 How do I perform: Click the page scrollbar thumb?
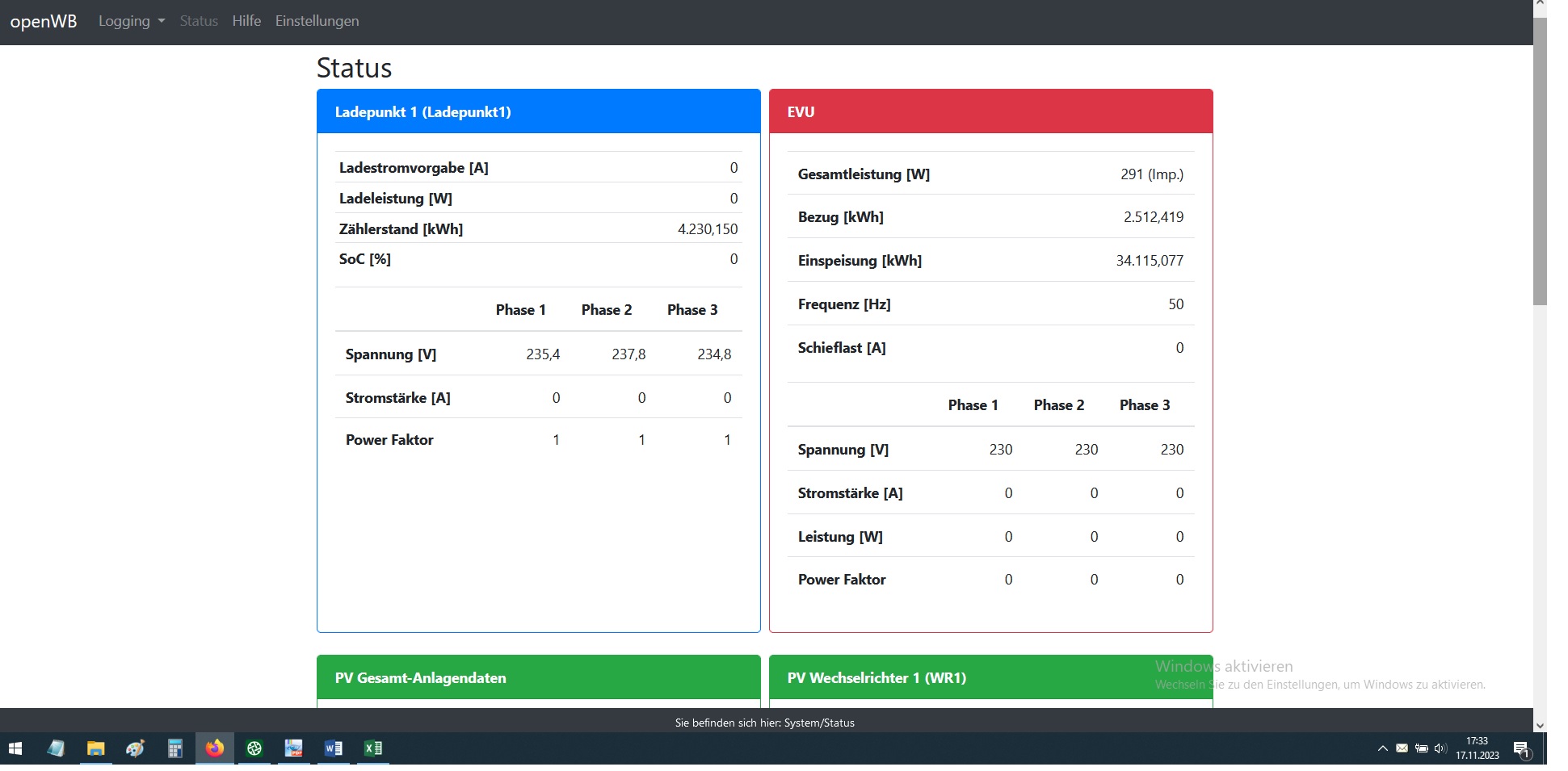tap(1540, 161)
